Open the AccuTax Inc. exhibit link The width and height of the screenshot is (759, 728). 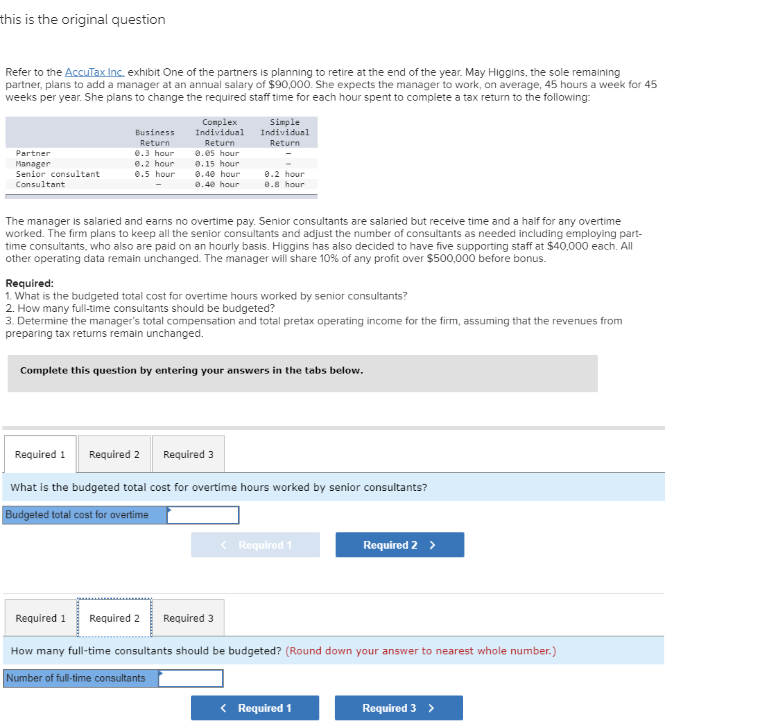[94, 72]
